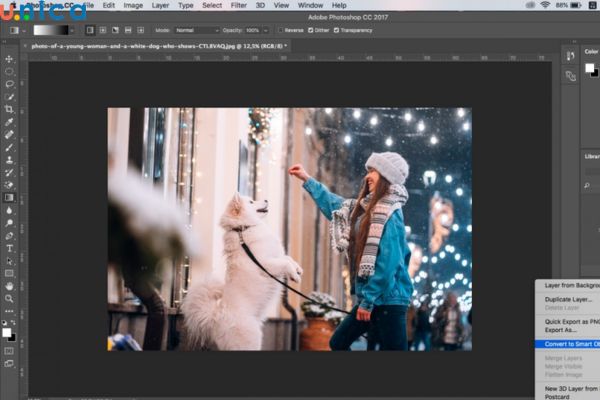Choose Export As from context menu

point(567,330)
